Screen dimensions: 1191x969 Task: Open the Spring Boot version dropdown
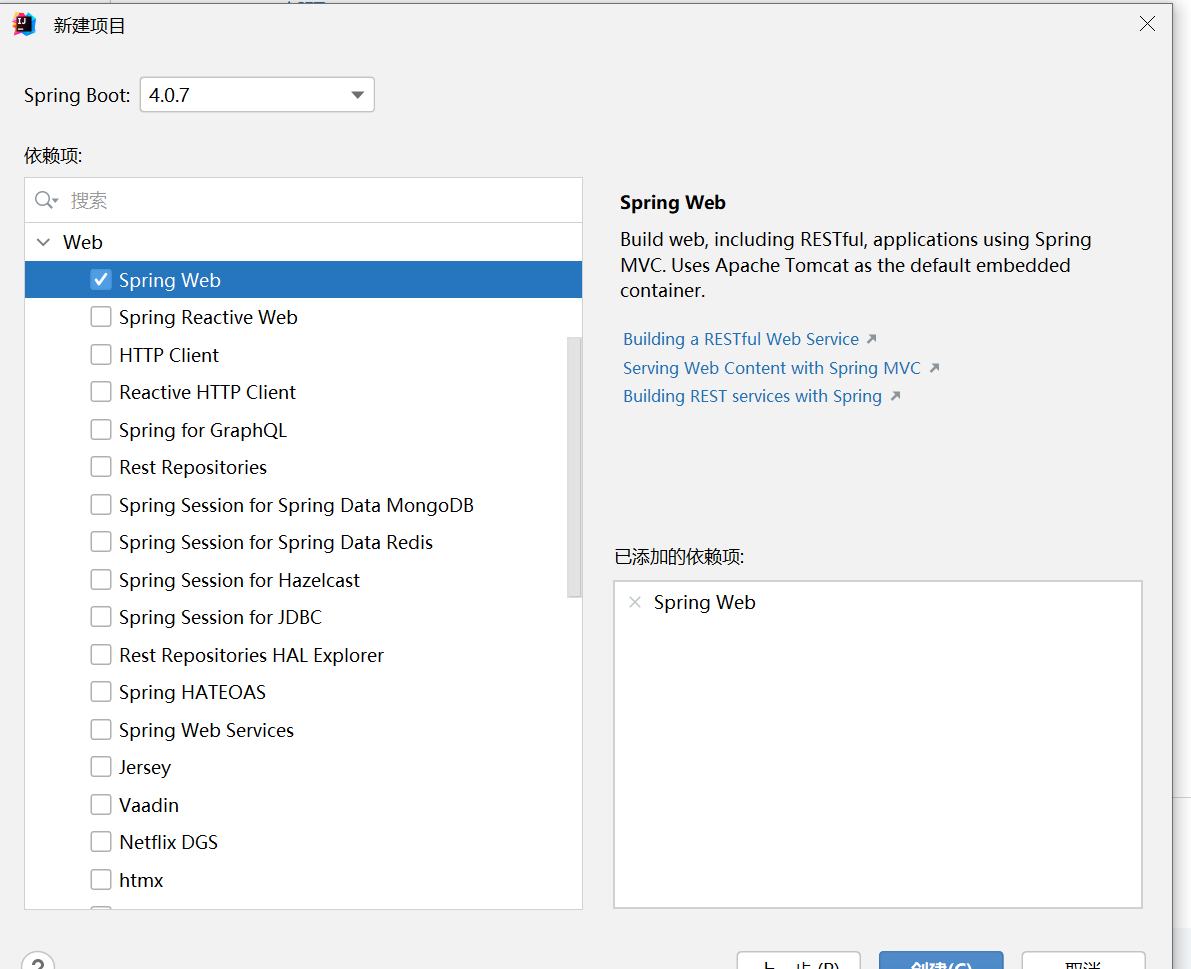click(x=257, y=95)
